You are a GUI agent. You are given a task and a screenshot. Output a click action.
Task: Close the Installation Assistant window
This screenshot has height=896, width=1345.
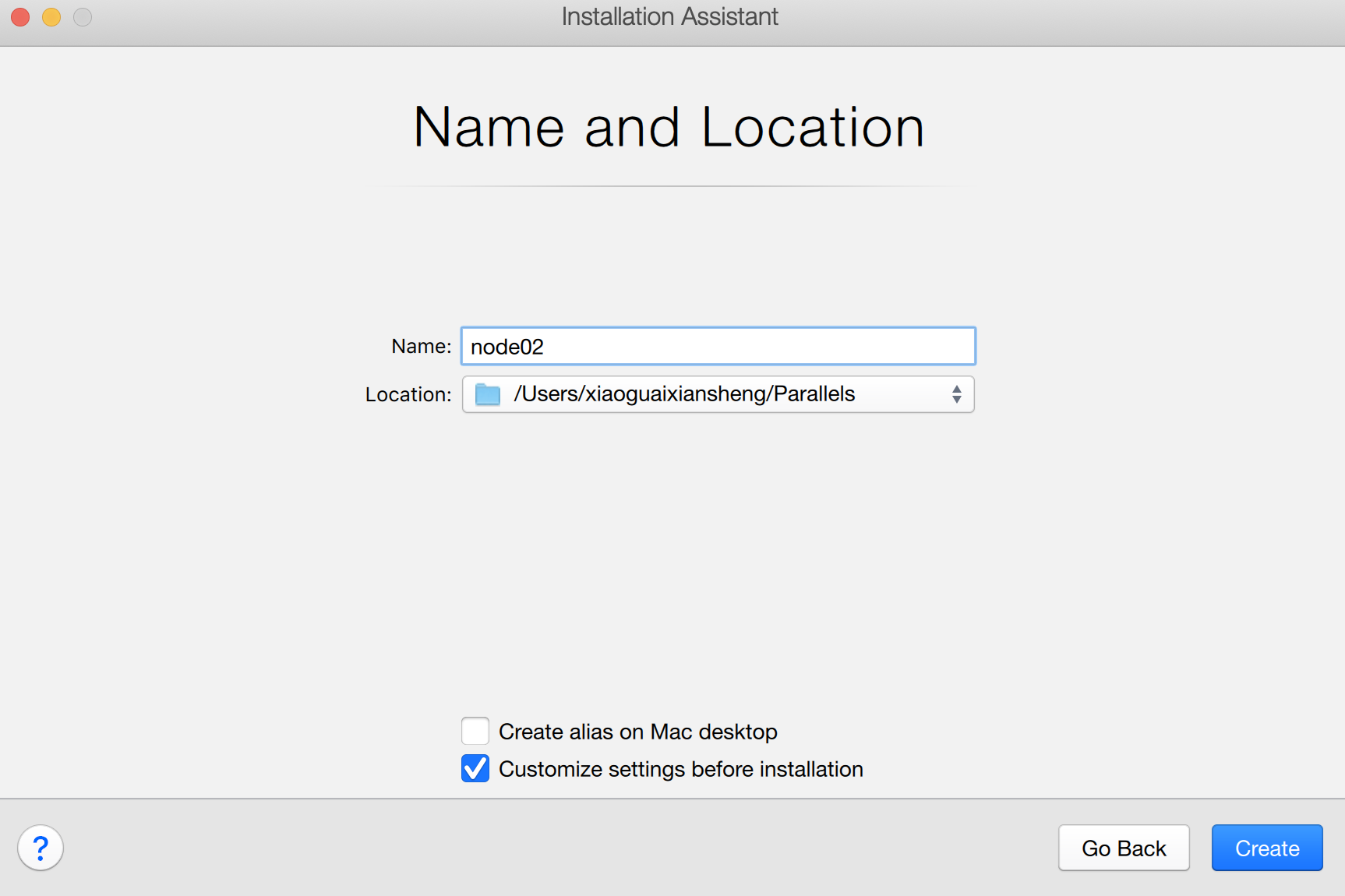20,16
